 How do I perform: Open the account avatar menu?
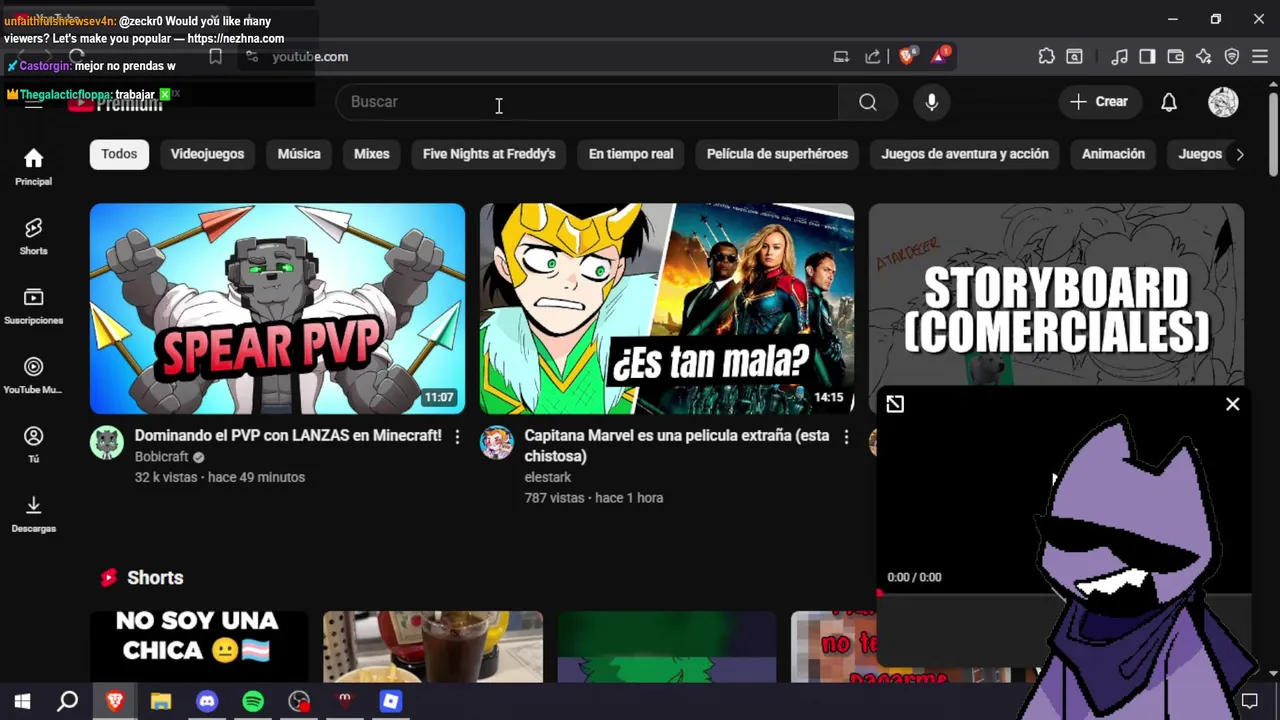pos(1223,102)
